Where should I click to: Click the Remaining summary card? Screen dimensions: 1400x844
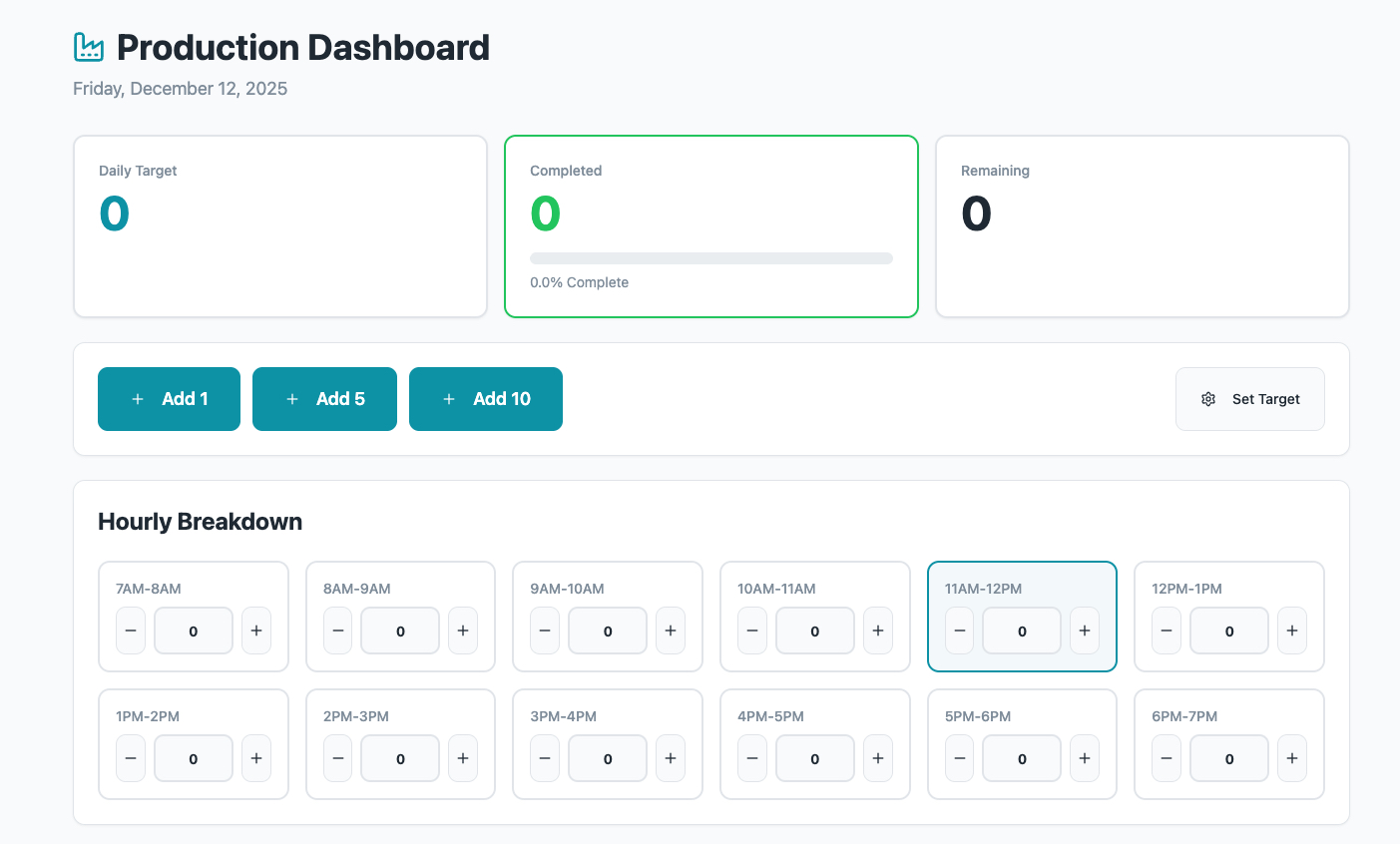(x=1142, y=225)
